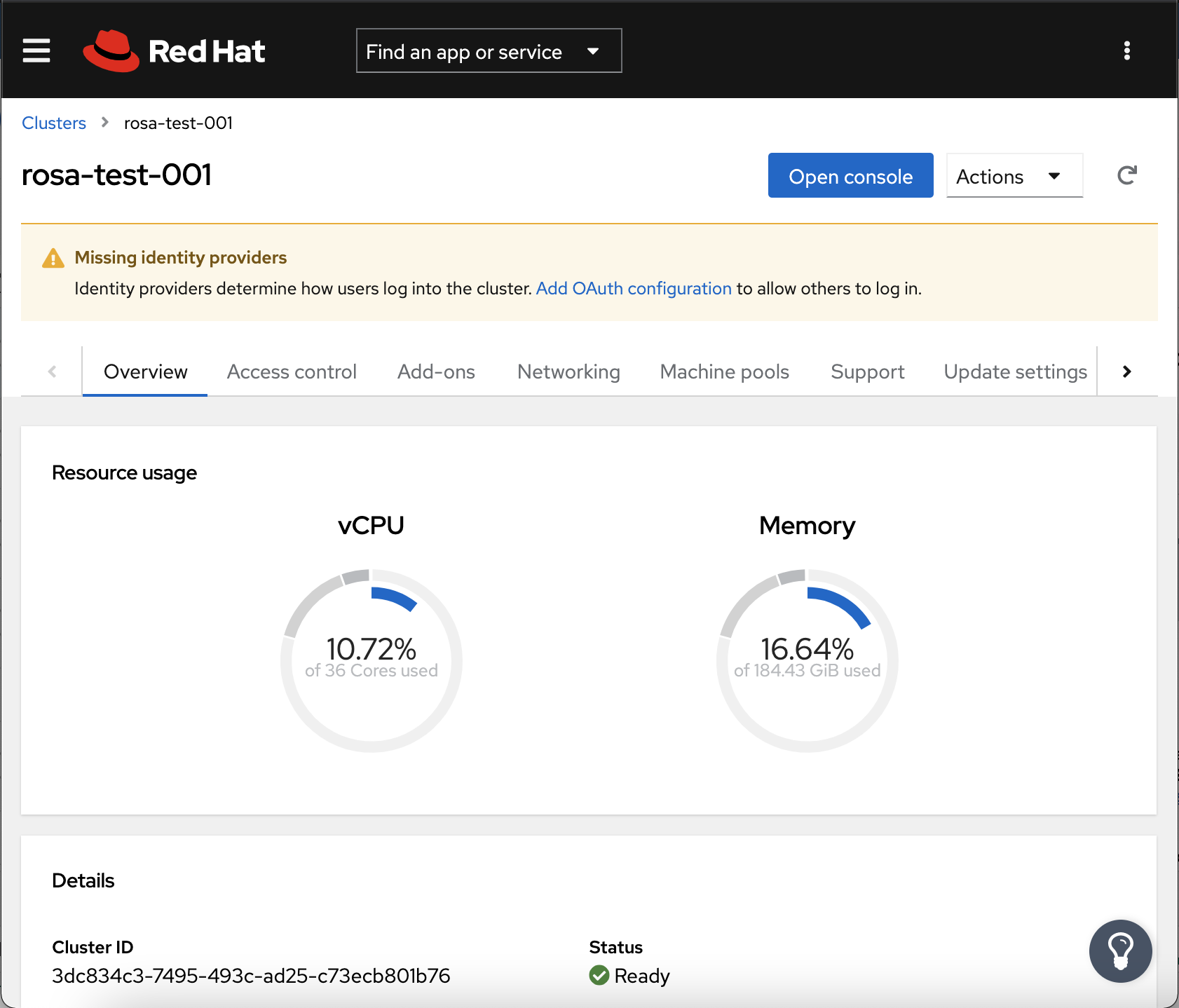Click the Missing identity providers warning icon
Viewport: 1179px width, 1008px height.
53,258
